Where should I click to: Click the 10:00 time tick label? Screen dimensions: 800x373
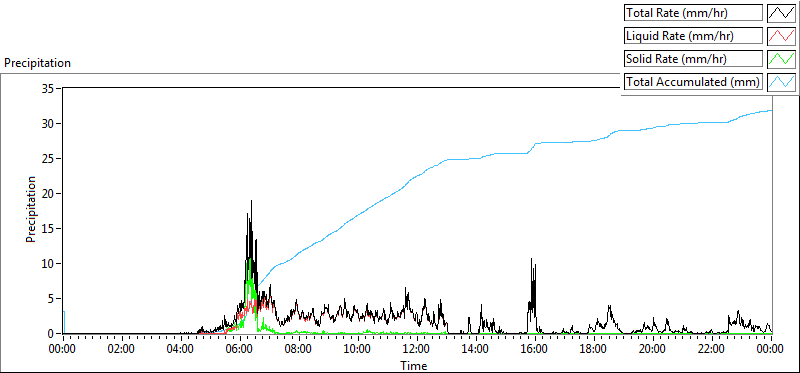[358, 350]
